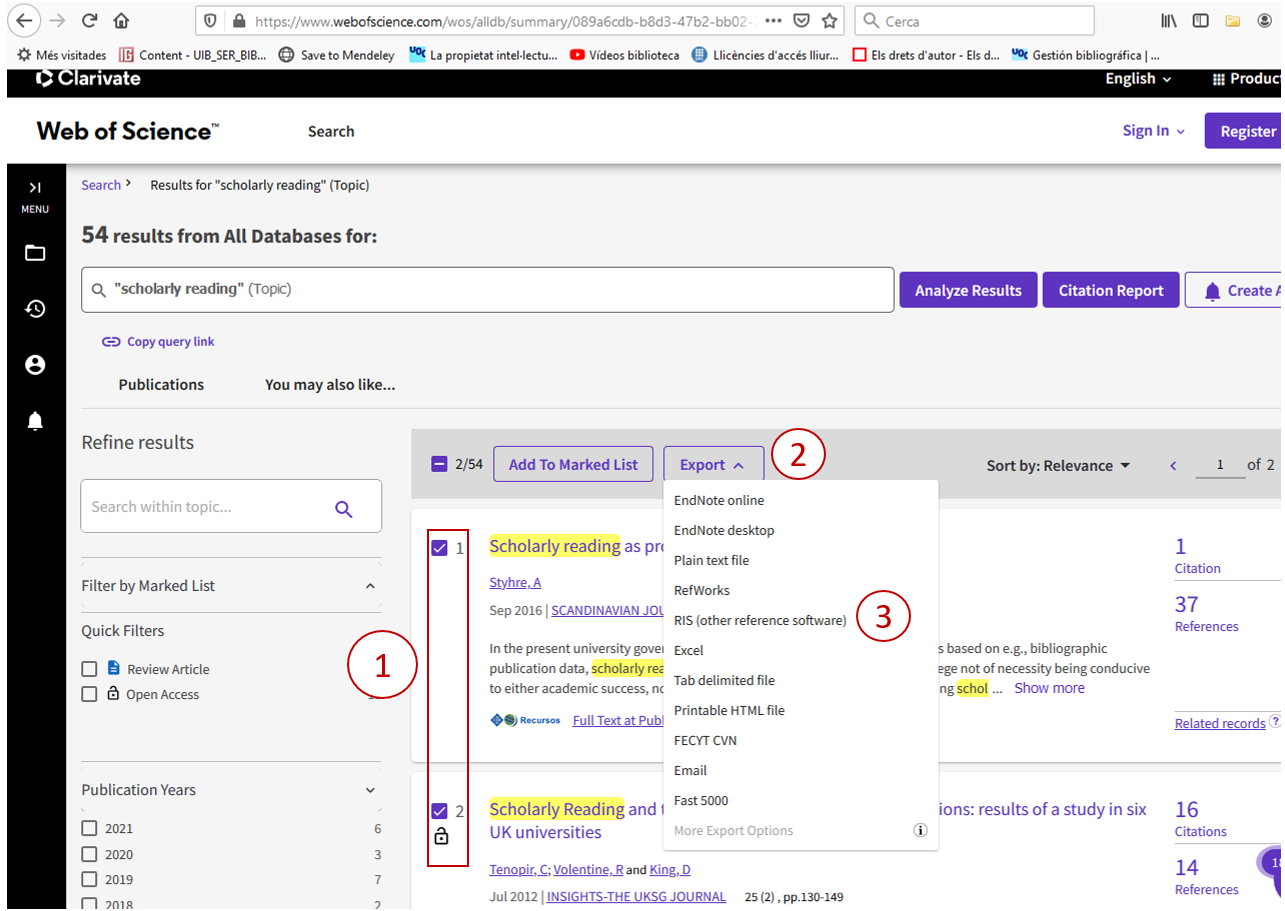The height and width of the screenshot is (911, 1285).
Task: Open the alerts bell icon in left sidebar
Action: 35,421
